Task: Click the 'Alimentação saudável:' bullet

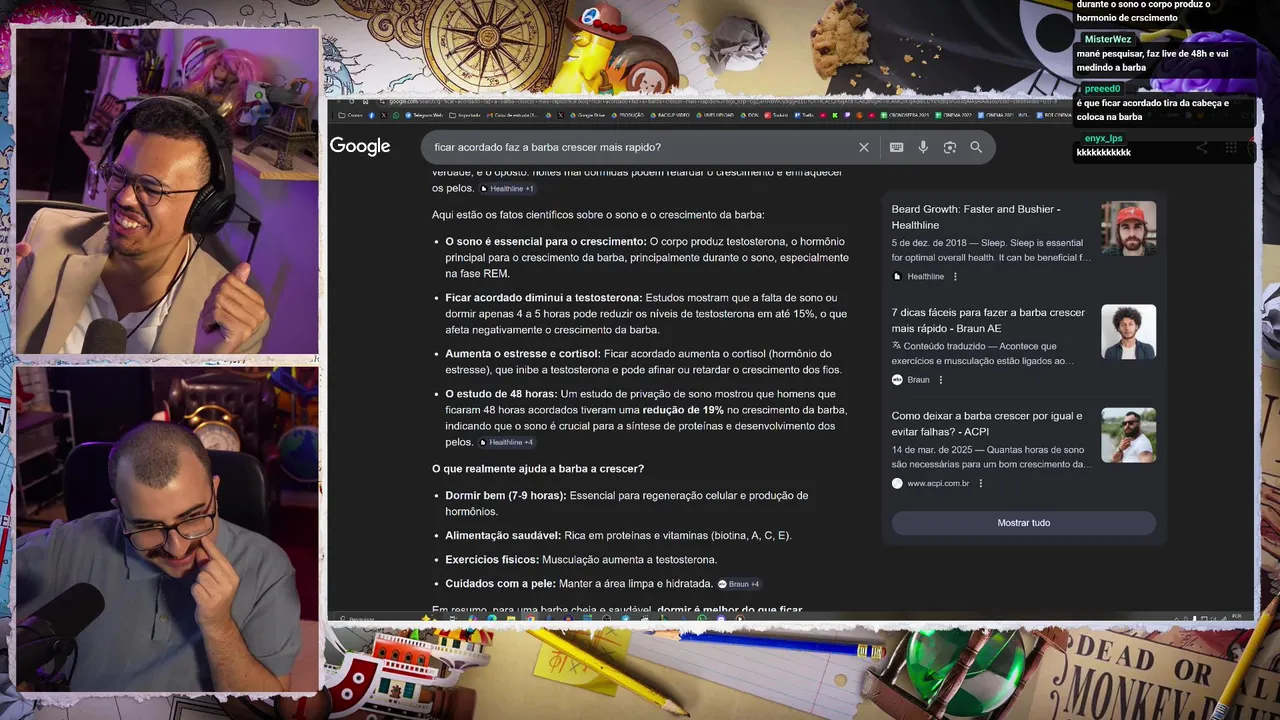Action: pyautogui.click(x=503, y=536)
